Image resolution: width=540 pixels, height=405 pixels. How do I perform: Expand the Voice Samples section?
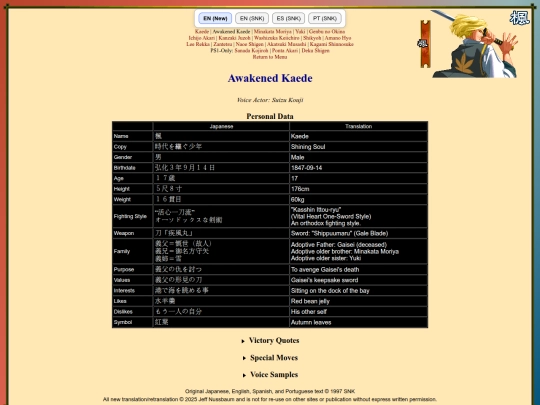(x=270, y=375)
